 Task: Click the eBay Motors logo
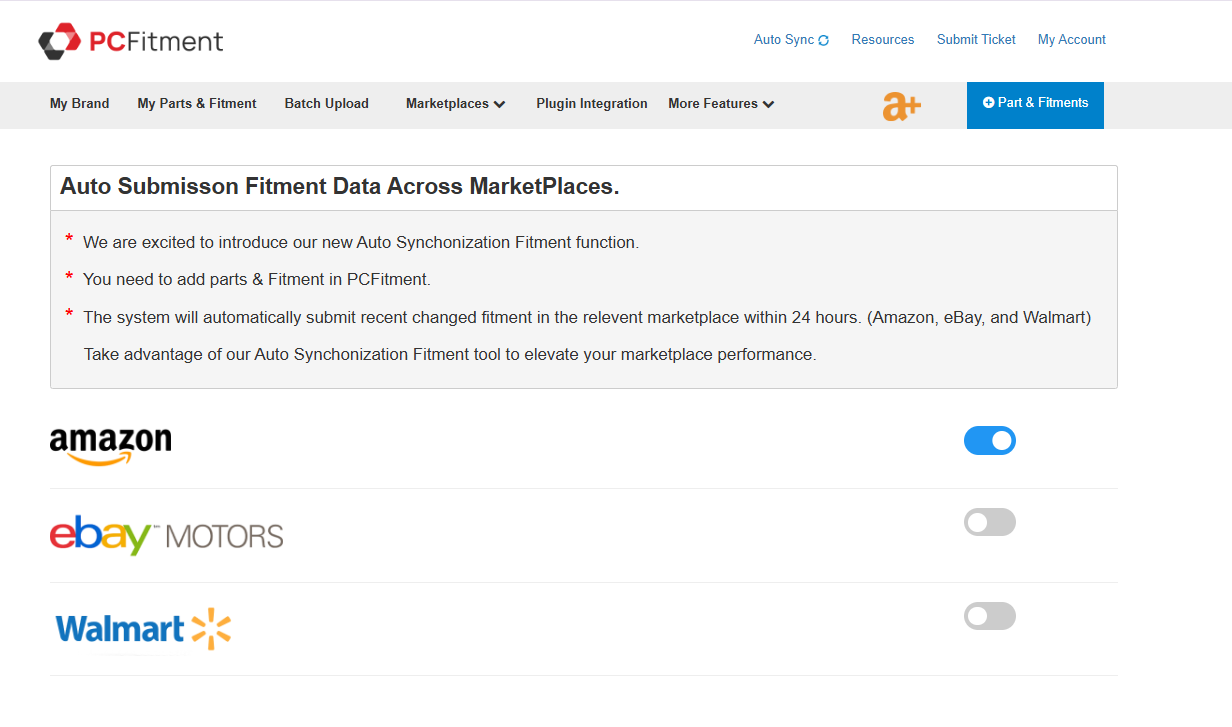click(x=166, y=536)
